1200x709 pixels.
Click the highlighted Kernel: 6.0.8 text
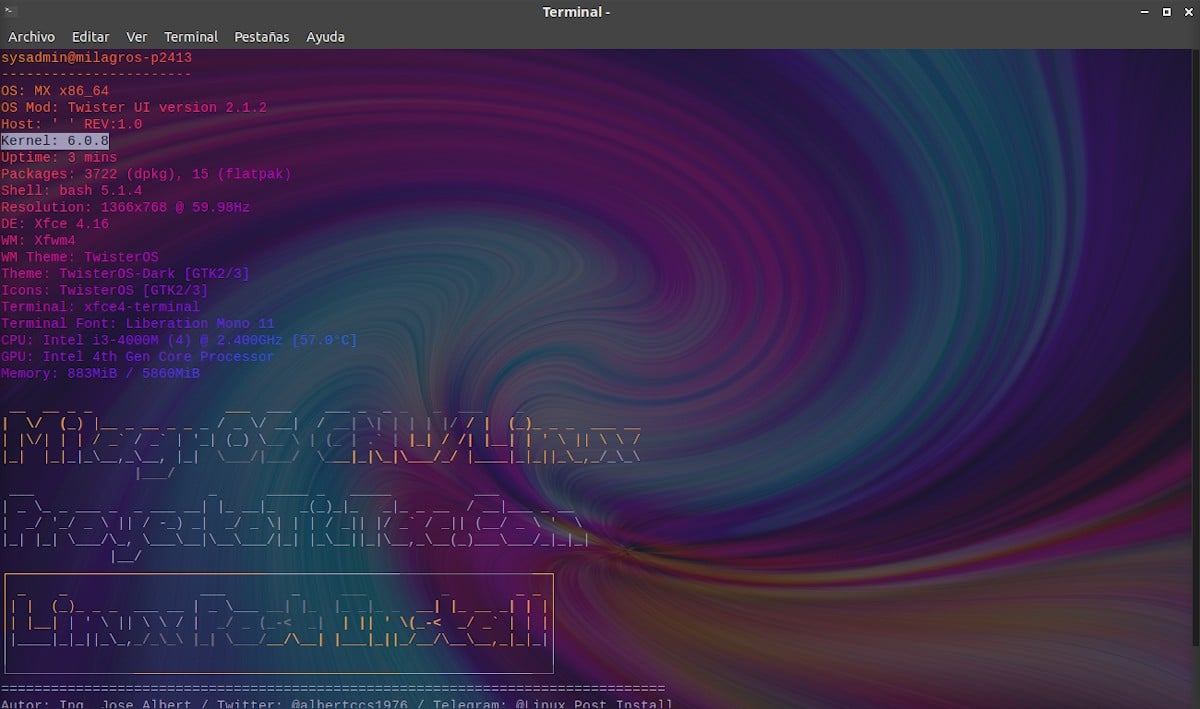pos(55,141)
